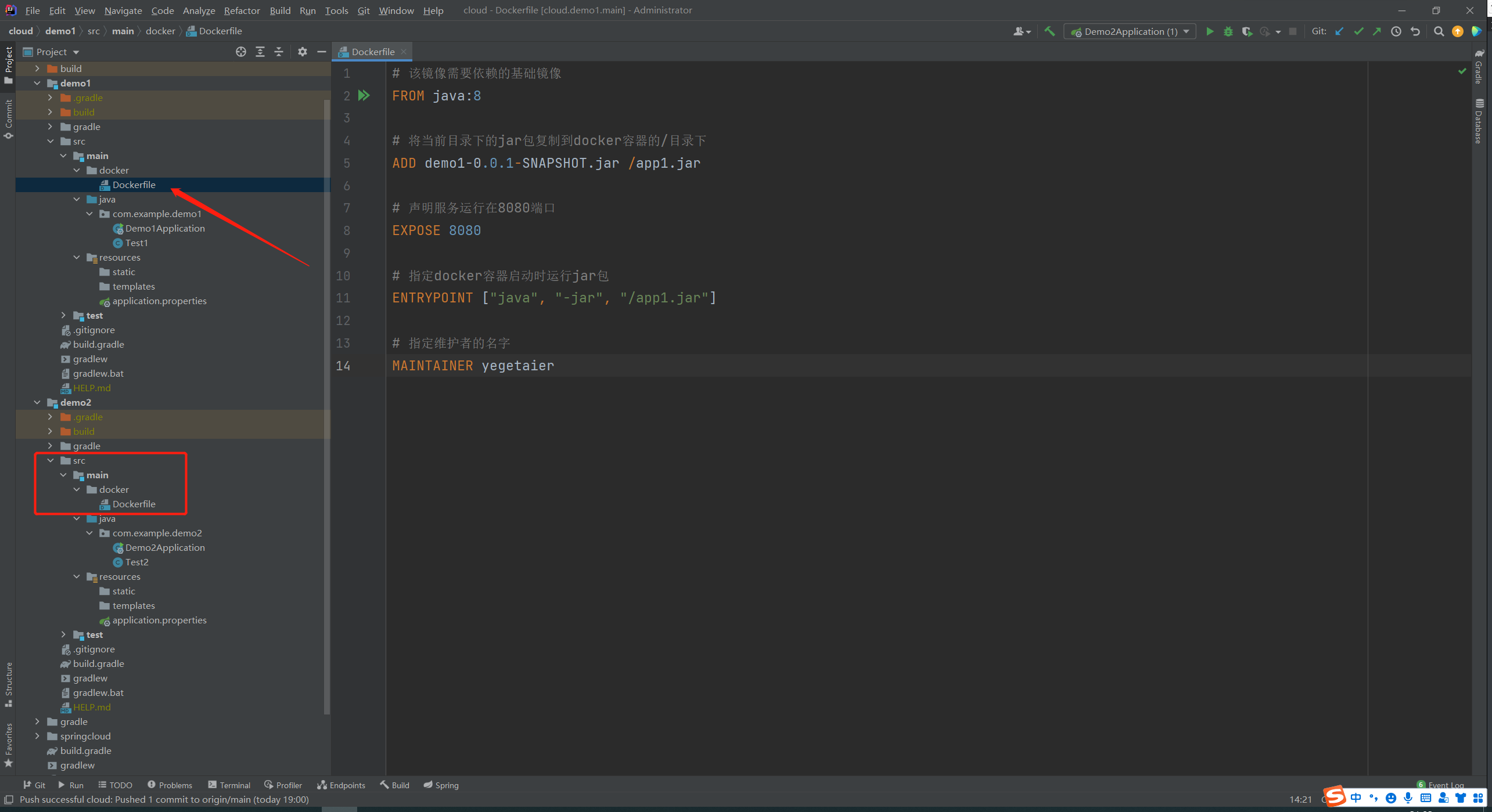Run Demo2Application with the green play icon

point(1210,31)
